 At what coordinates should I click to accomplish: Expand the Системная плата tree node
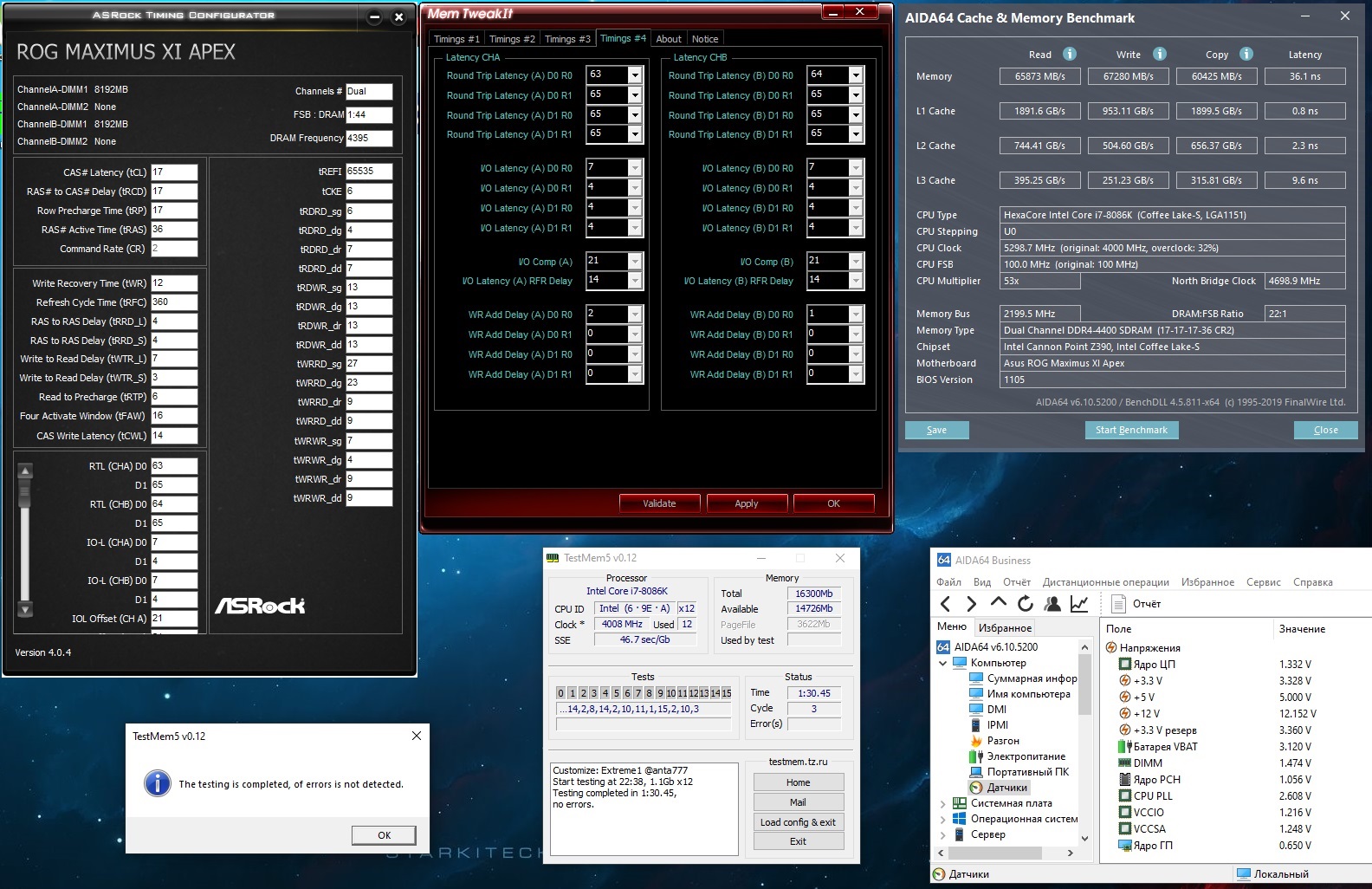pos(943,803)
